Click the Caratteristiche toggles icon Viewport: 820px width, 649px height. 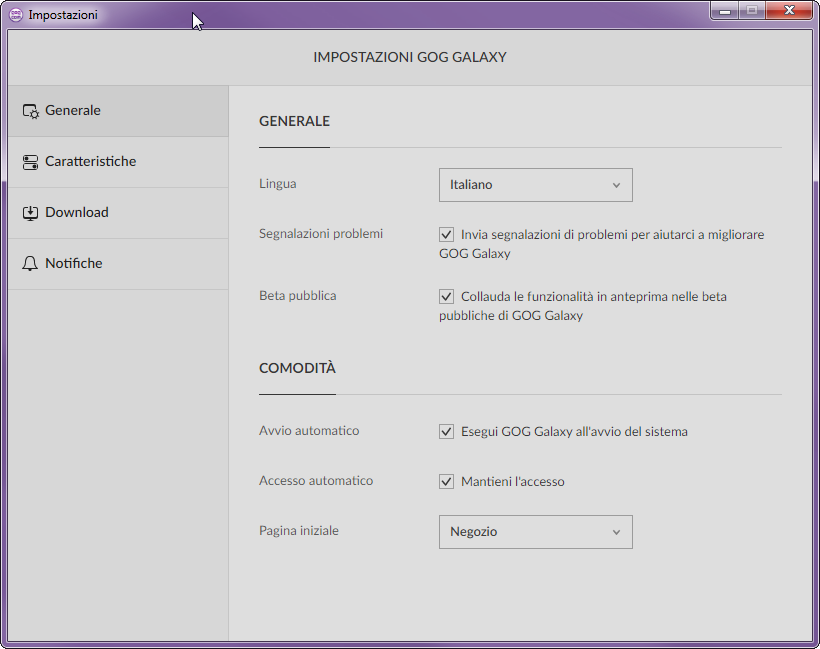(30, 162)
